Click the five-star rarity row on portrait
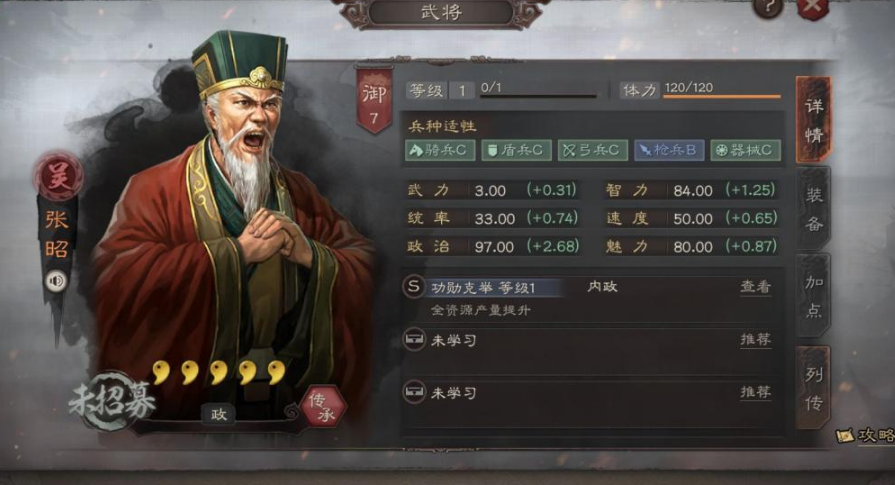The height and width of the screenshot is (485, 895). (219, 372)
